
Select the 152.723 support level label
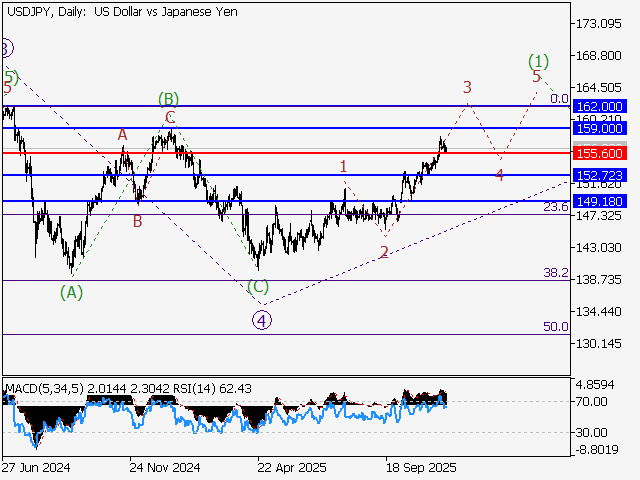(x=599, y=175)
